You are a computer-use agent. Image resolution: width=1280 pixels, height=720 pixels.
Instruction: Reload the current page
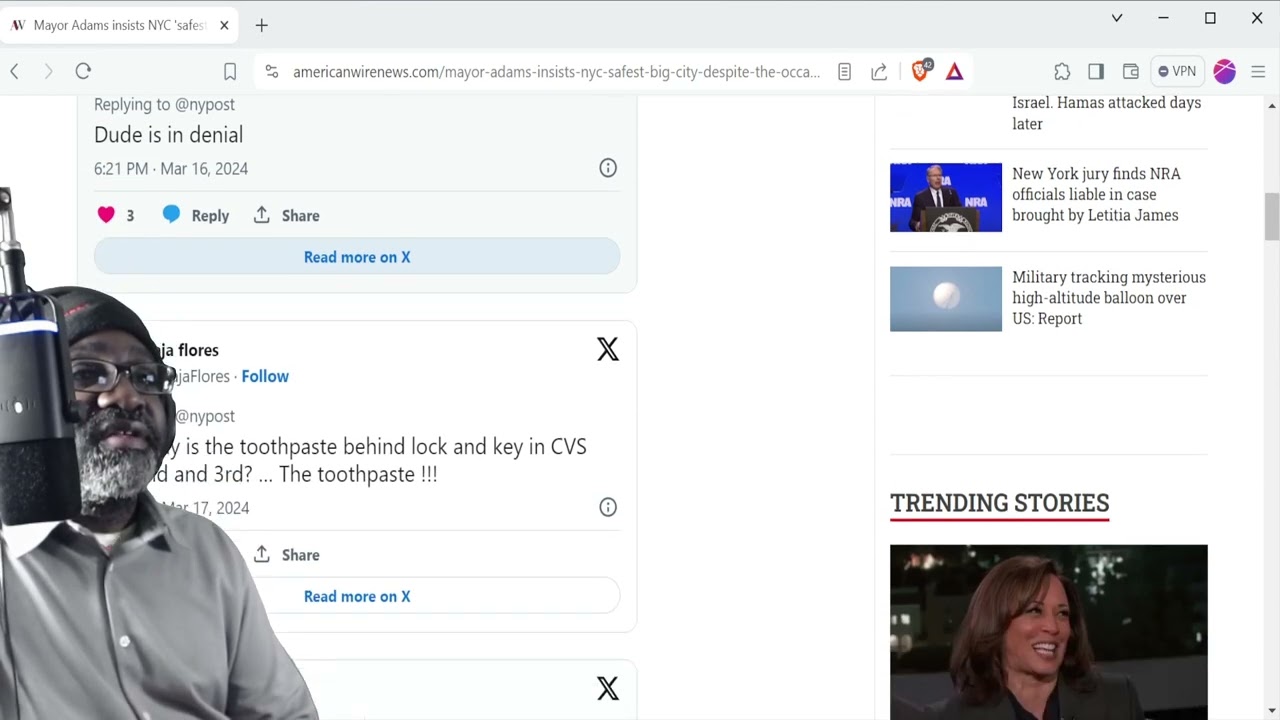pos(83,71)
